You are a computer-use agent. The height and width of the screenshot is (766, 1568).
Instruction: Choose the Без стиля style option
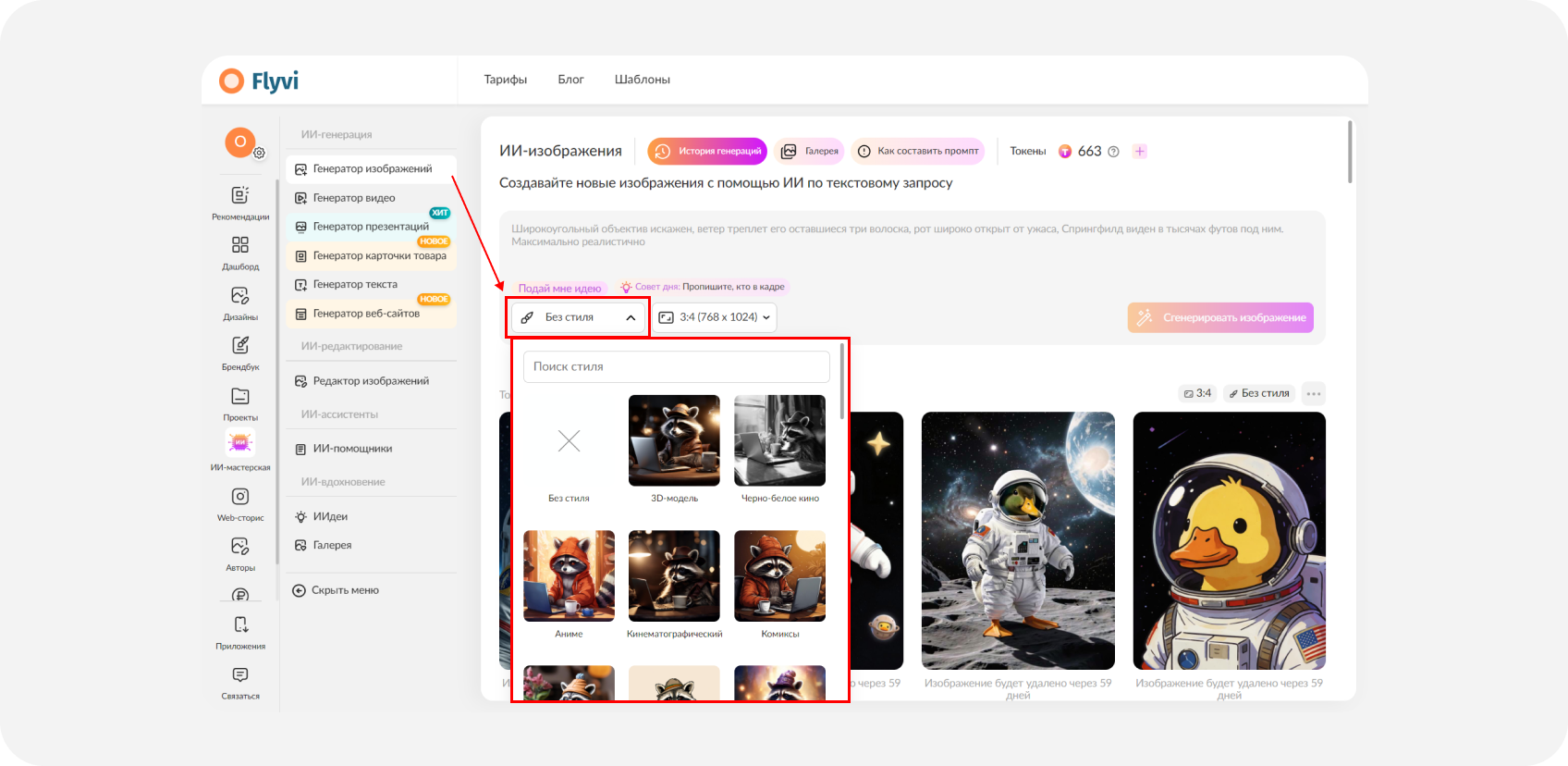coord(569,451)
